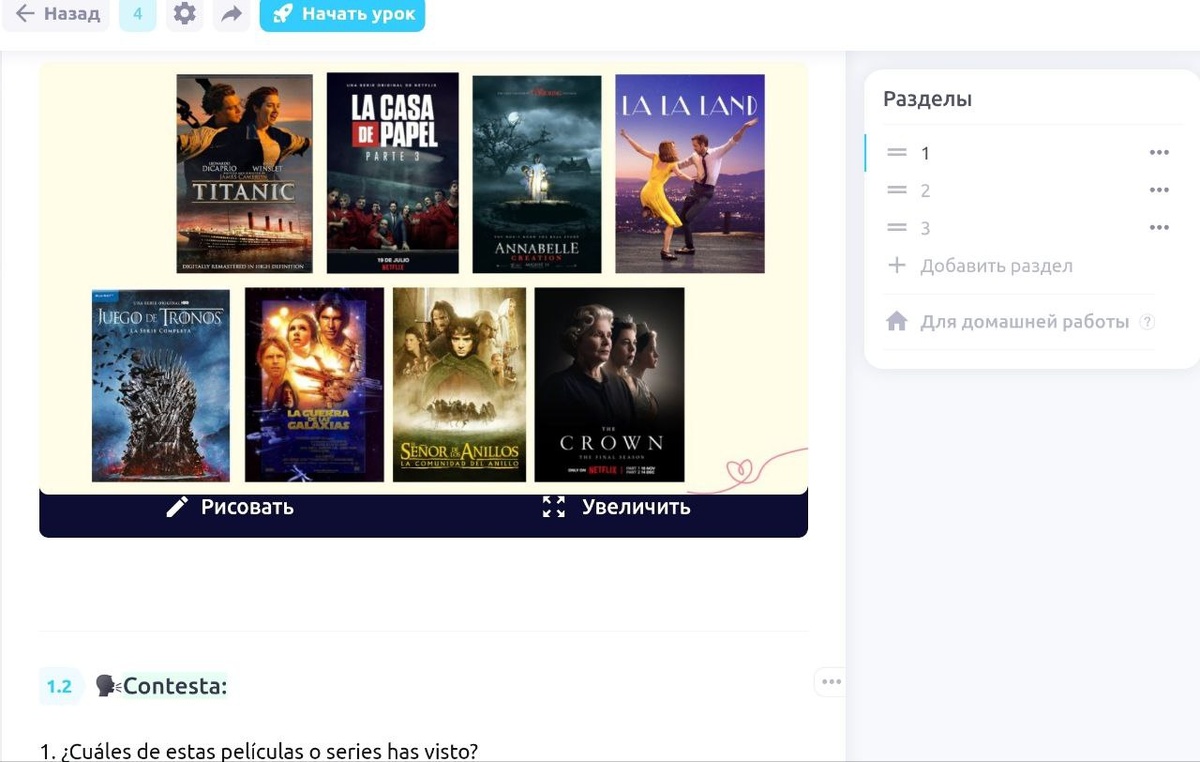Click the expand-arrows icon on Увеличить

[553, 507]
